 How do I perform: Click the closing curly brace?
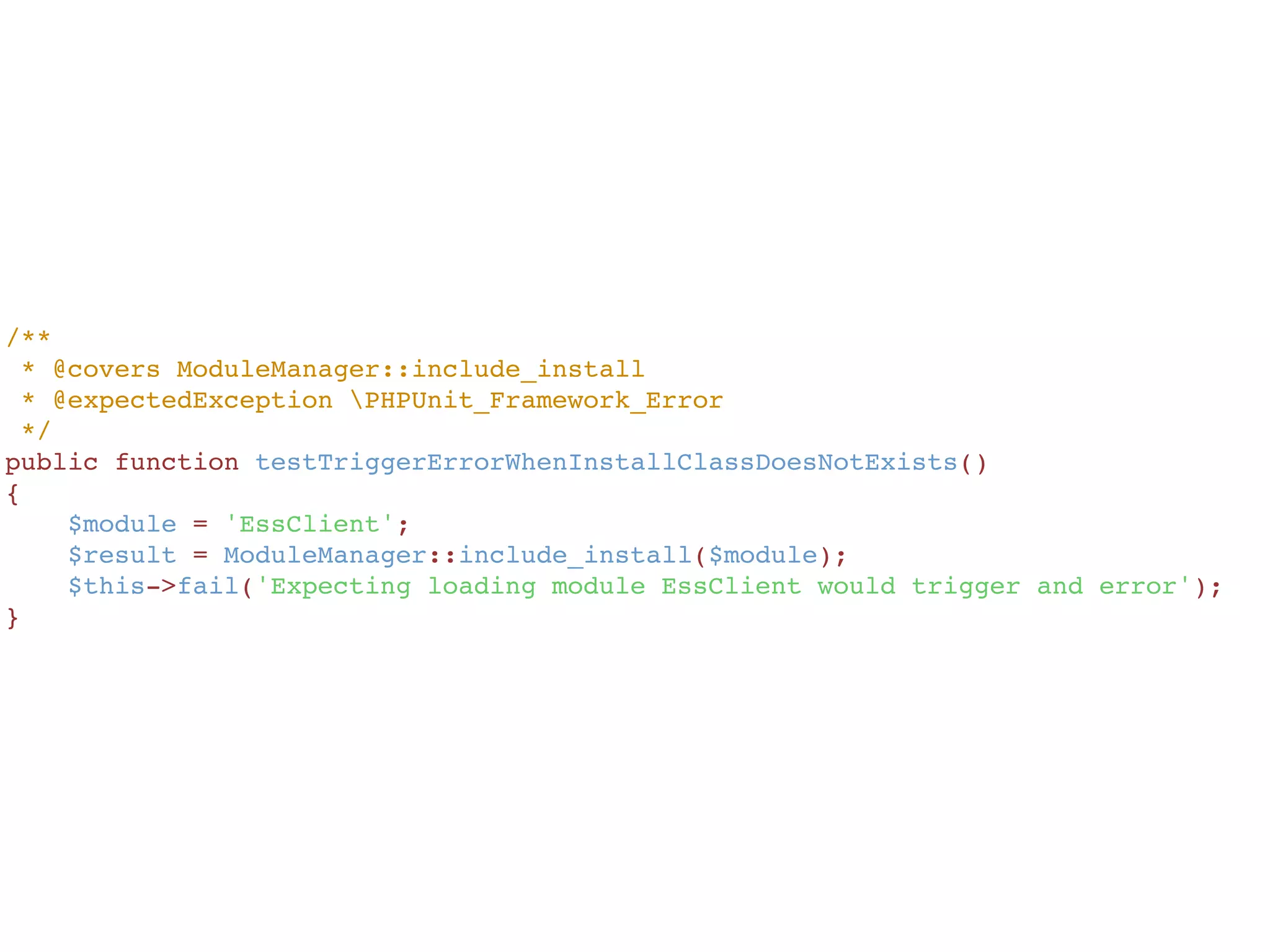pos(13,618)
